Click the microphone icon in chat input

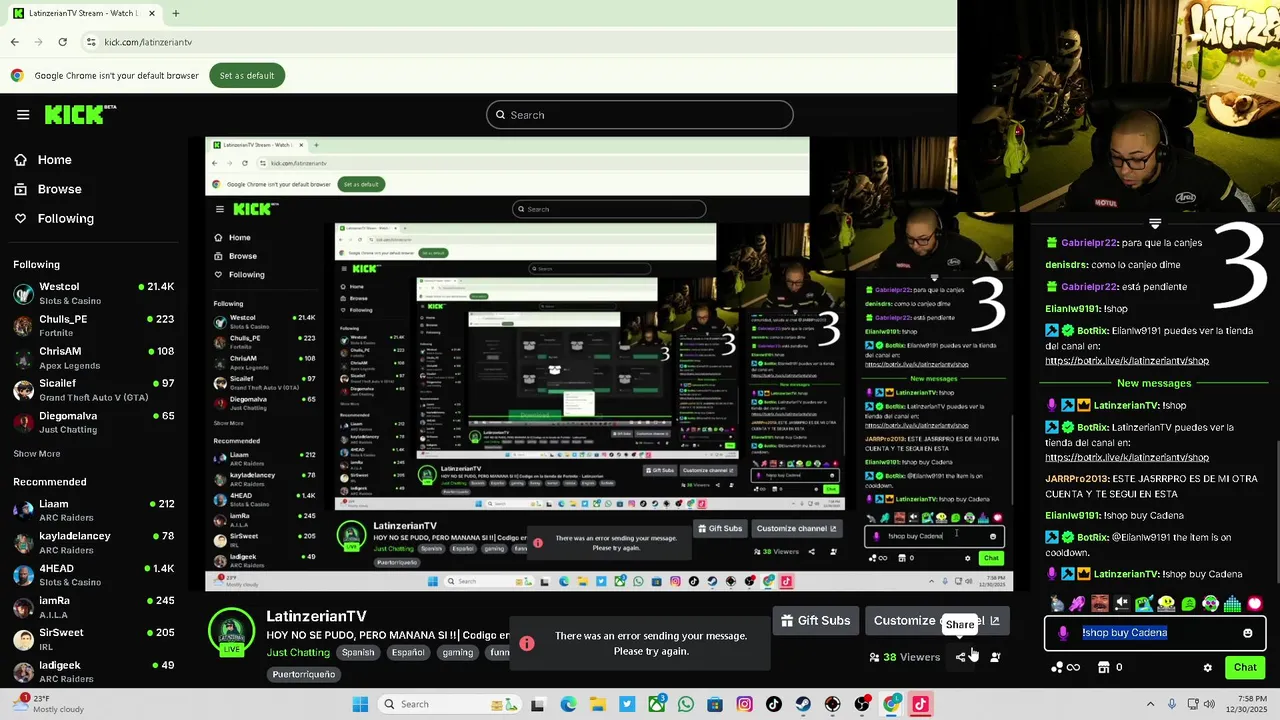(x=1063, y=633)
